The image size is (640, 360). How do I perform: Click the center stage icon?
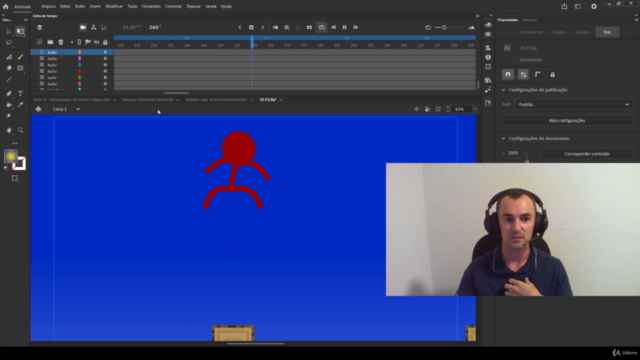pos(416,109)
